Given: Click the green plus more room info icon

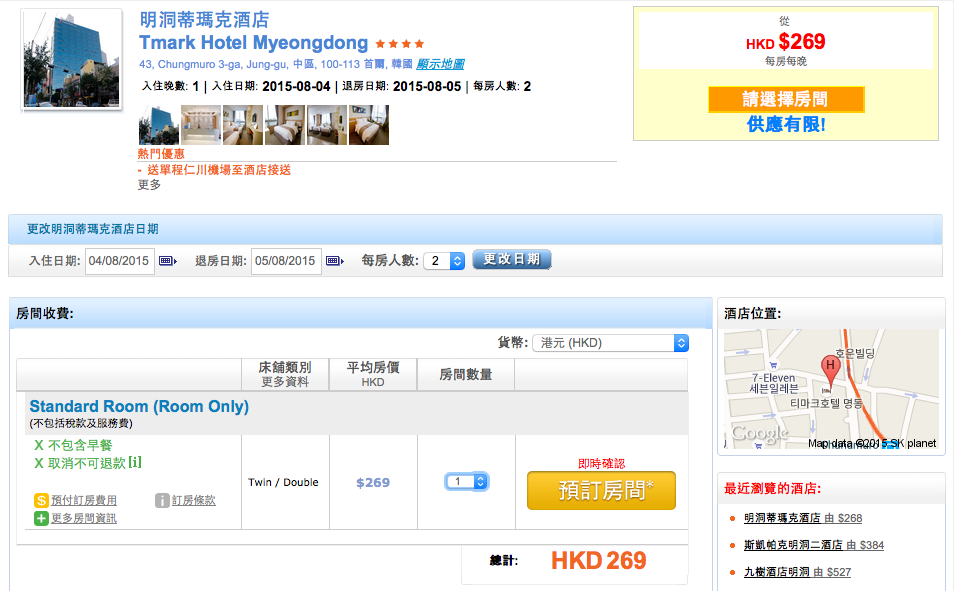Looking at the screenshot, I should tap(41, 518).
